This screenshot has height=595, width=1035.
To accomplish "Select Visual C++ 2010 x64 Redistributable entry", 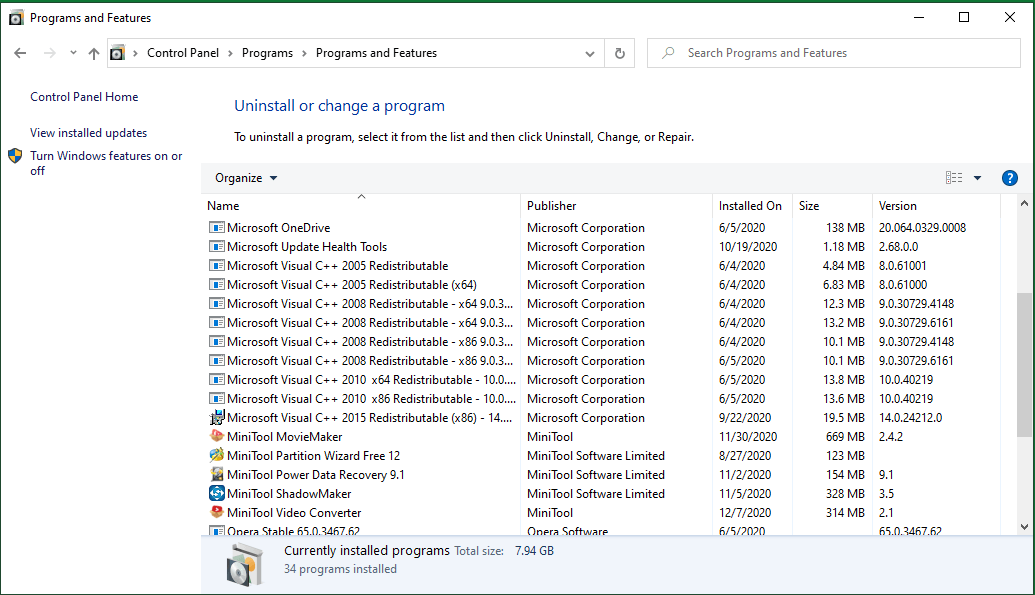I will [372, 380].
